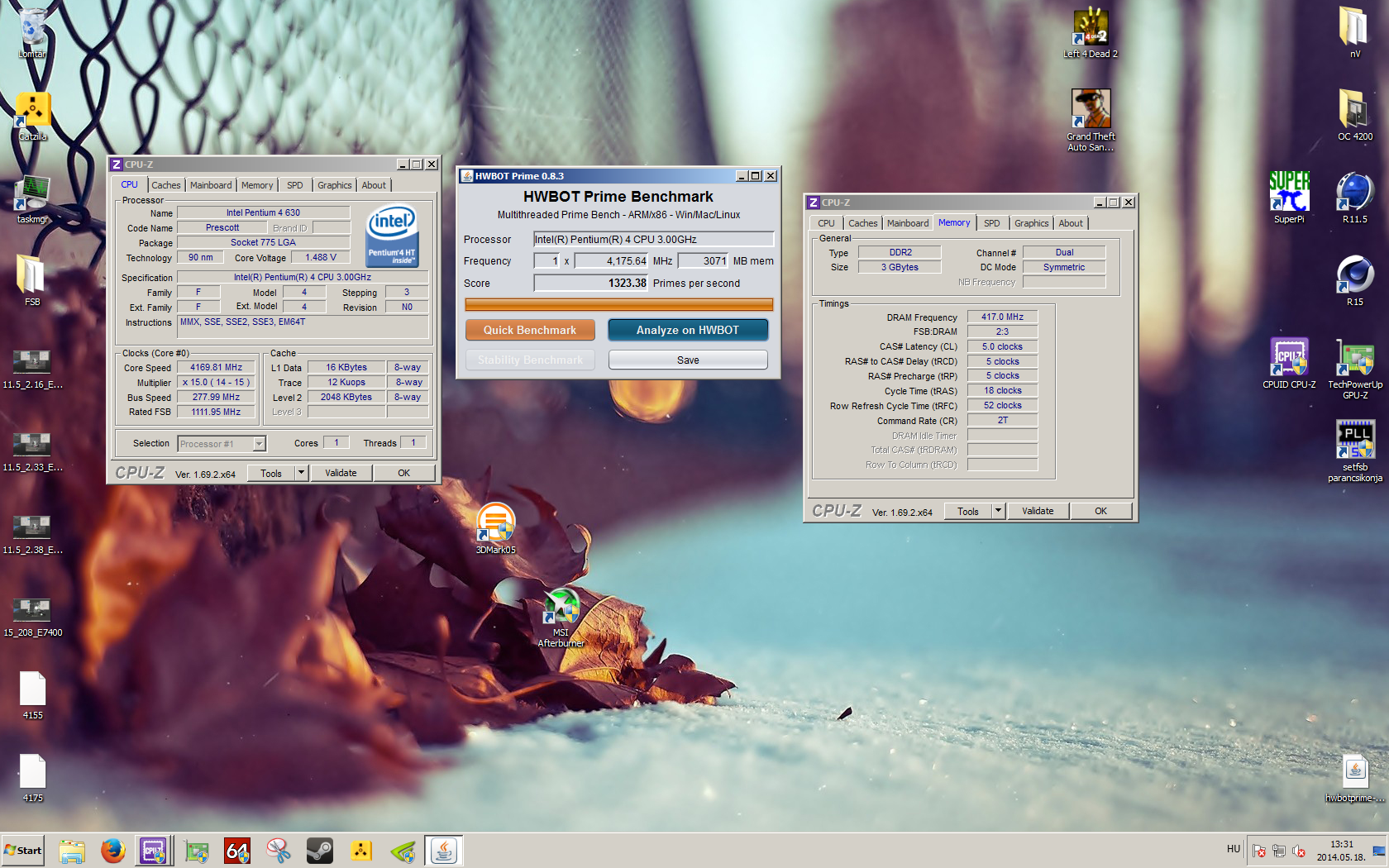Image resolution: width=1389 pixels, height=868 pixels.
Task: Open the Lomtár recycle bin icon
Action: 32,33
